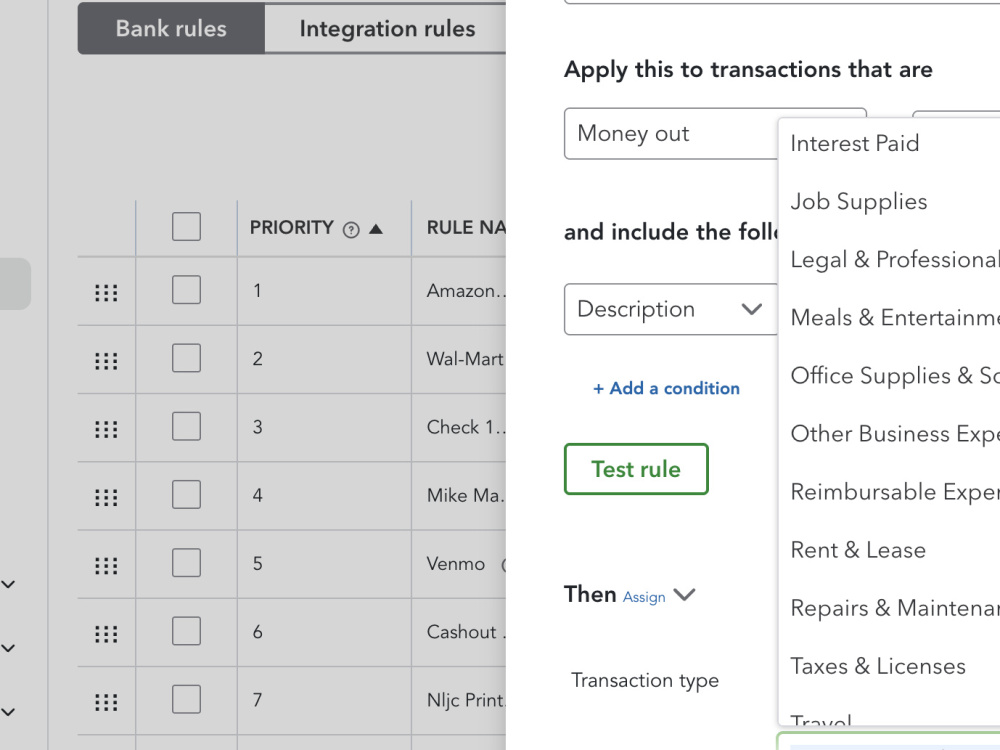Click the drag handle for priority 7 rule

point(106,702)
